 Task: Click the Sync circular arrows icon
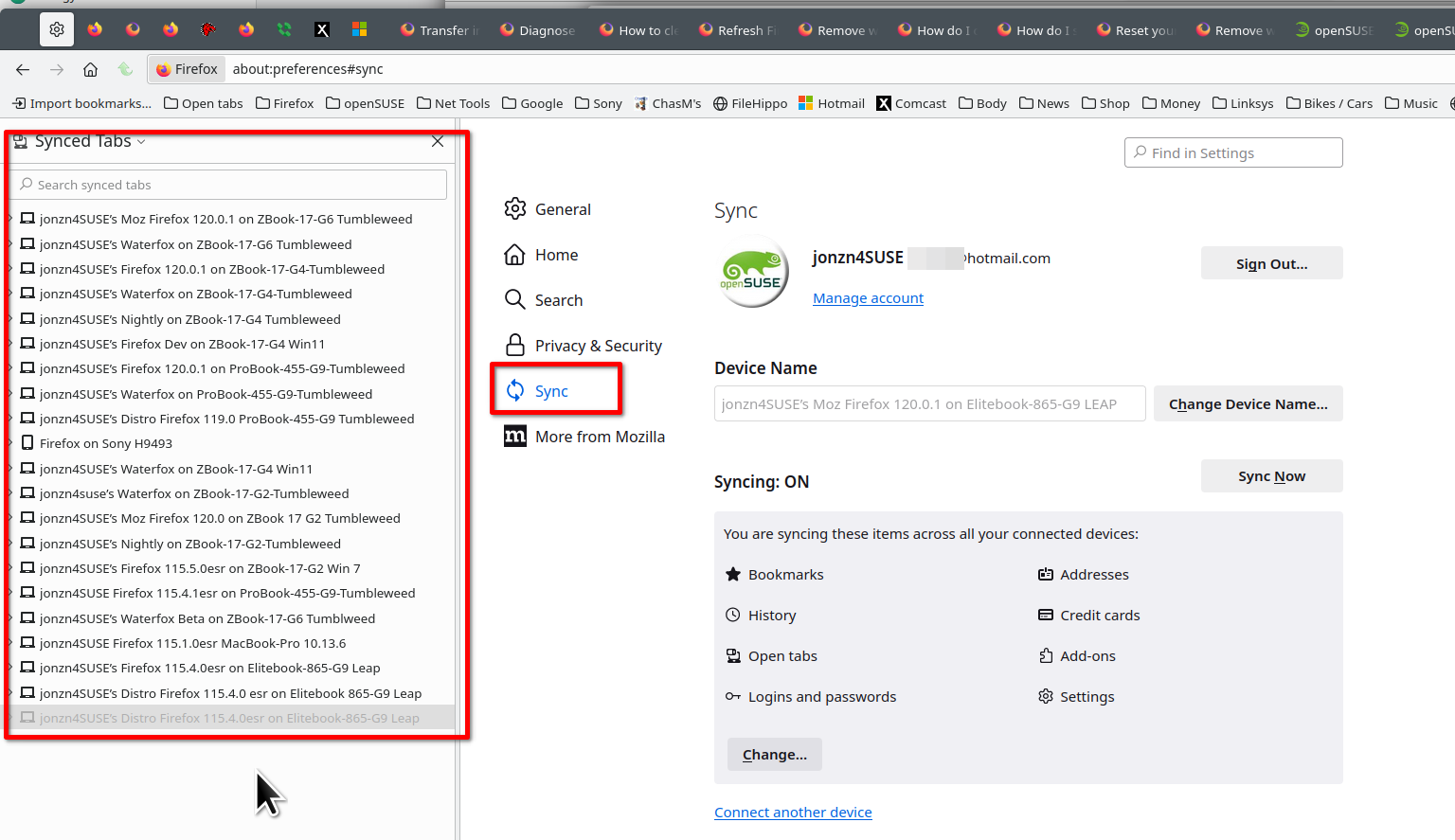(515, 390)
